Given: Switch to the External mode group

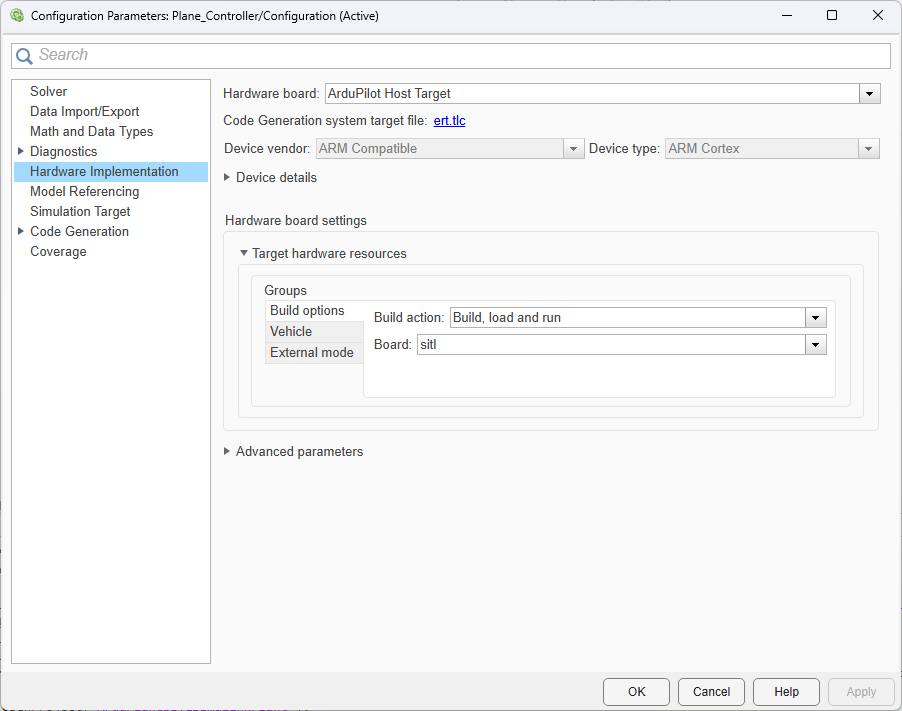Looking at the screenshot, I should (x=314, y=353).
